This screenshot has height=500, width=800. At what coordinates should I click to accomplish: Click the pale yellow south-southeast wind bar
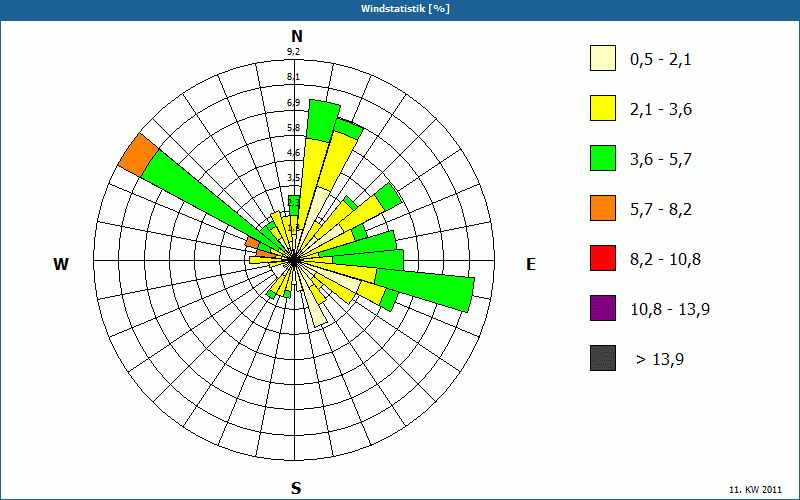pyautogui.click(x=315, y=309)
